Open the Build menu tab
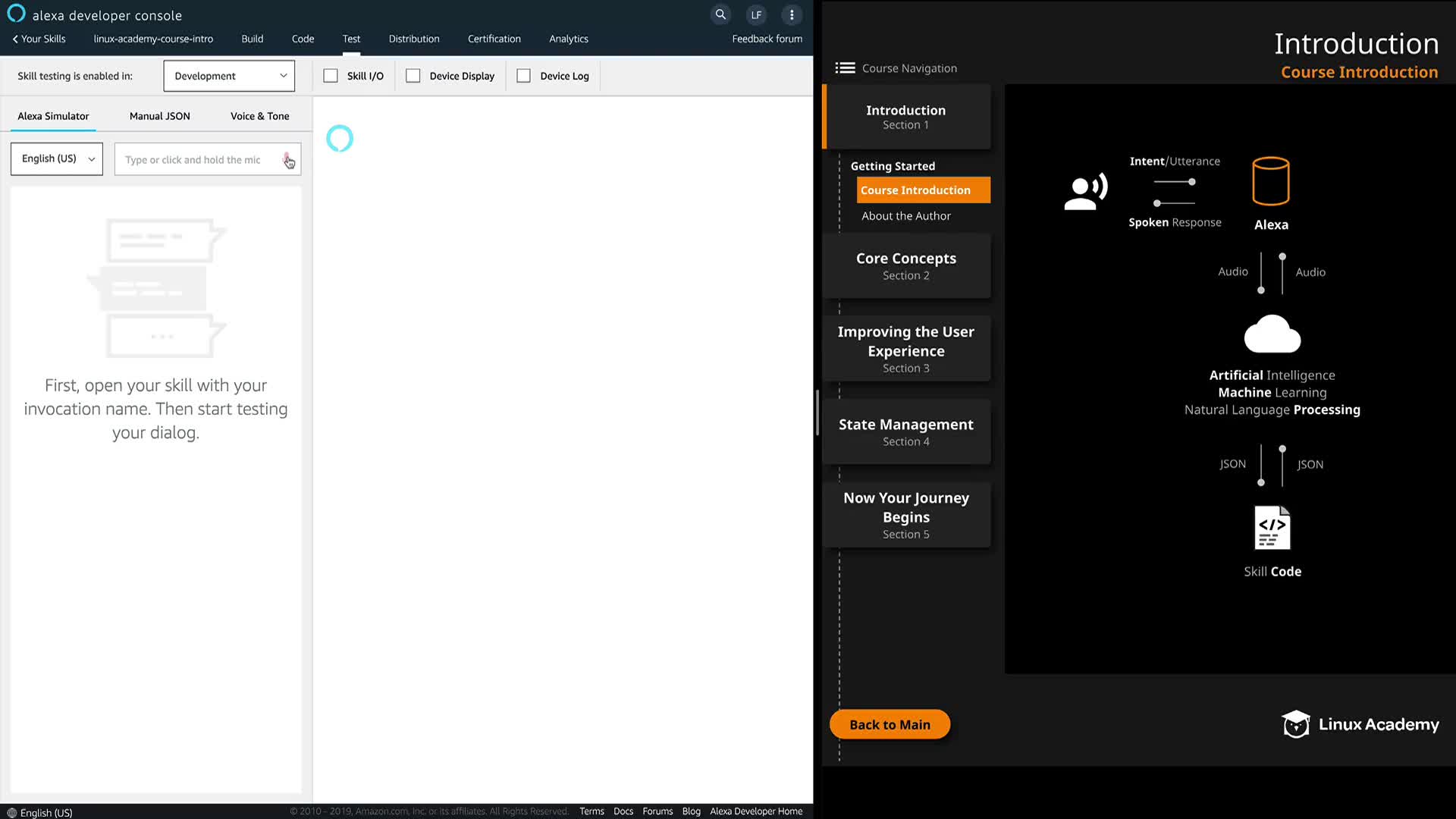The width and height of the screenshot is (1456, 819). 253,39
